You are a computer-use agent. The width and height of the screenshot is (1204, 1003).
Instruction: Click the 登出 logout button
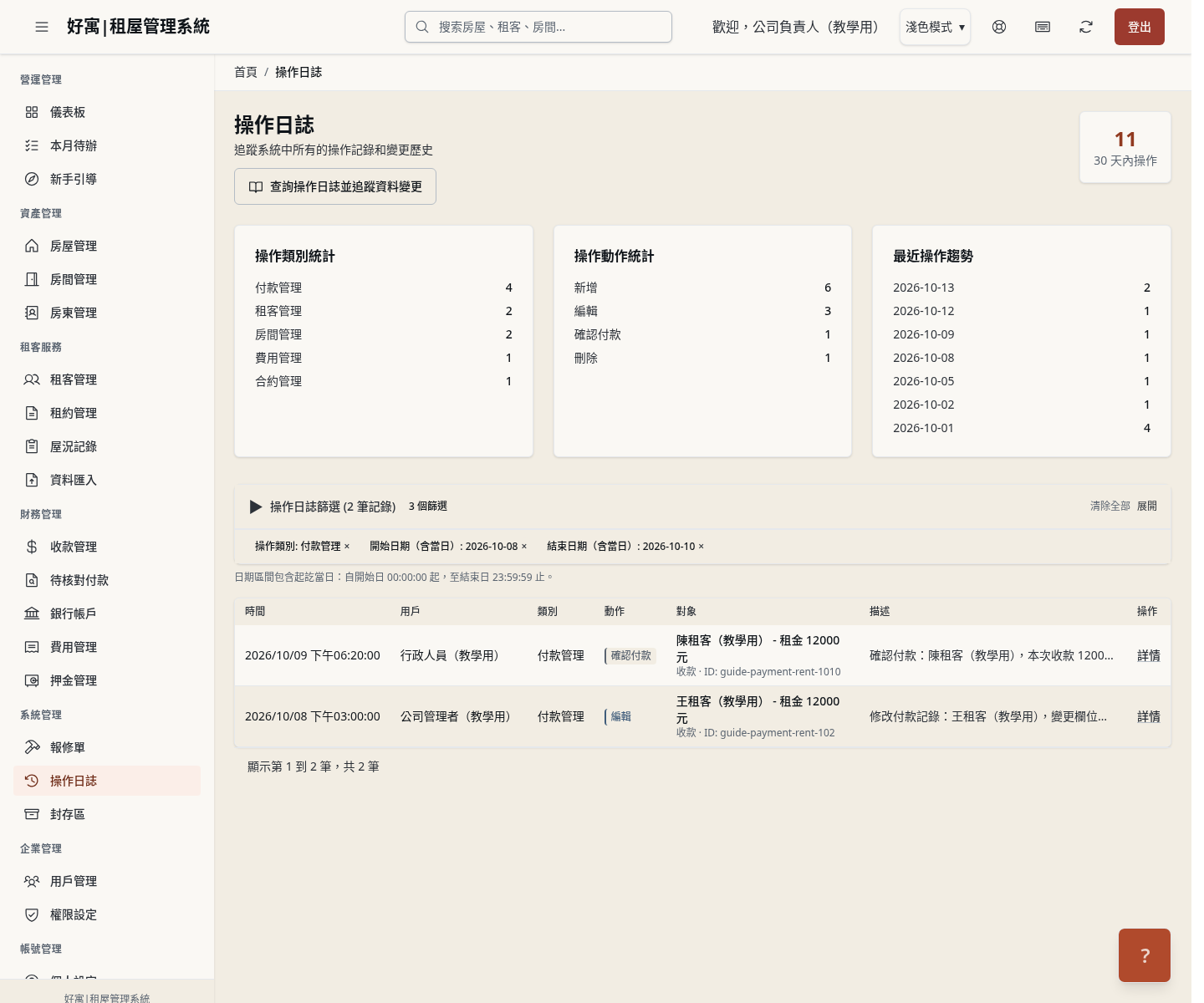1140,27
